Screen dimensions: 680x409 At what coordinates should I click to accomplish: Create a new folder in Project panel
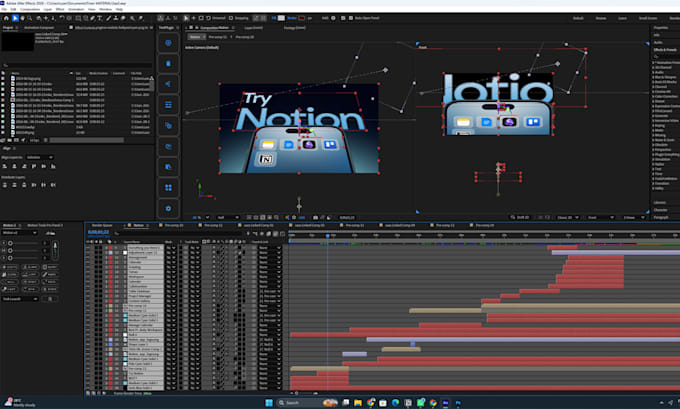(10, 140)
